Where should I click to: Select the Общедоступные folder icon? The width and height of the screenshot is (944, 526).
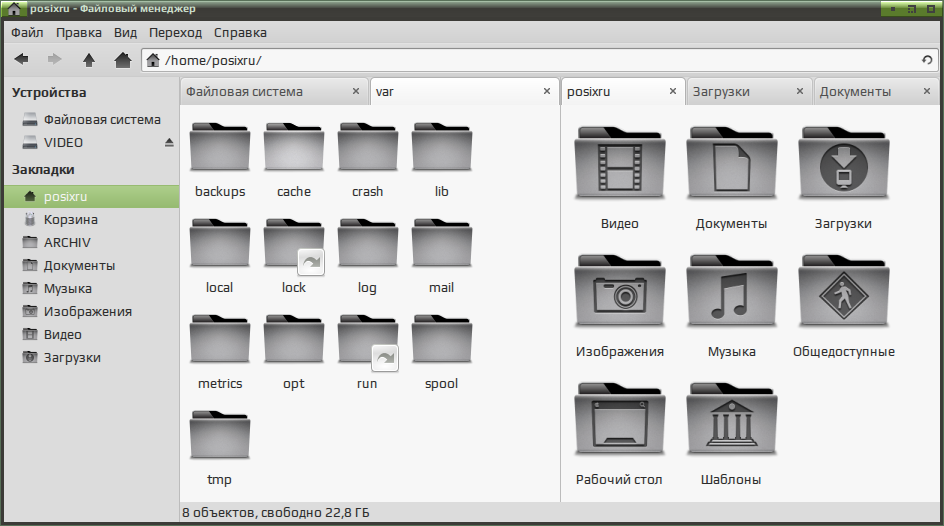[x=843, y=291]
